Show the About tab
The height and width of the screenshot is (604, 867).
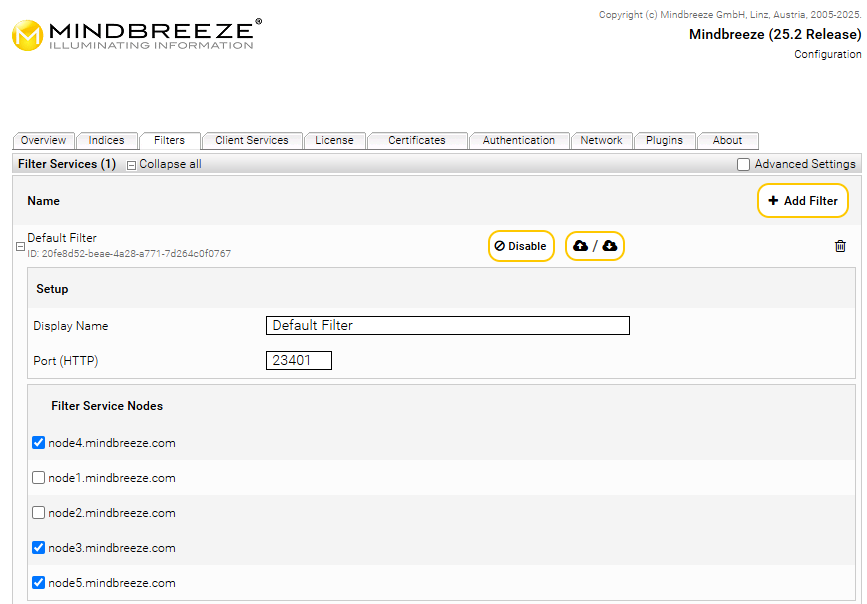coord(728,140)
